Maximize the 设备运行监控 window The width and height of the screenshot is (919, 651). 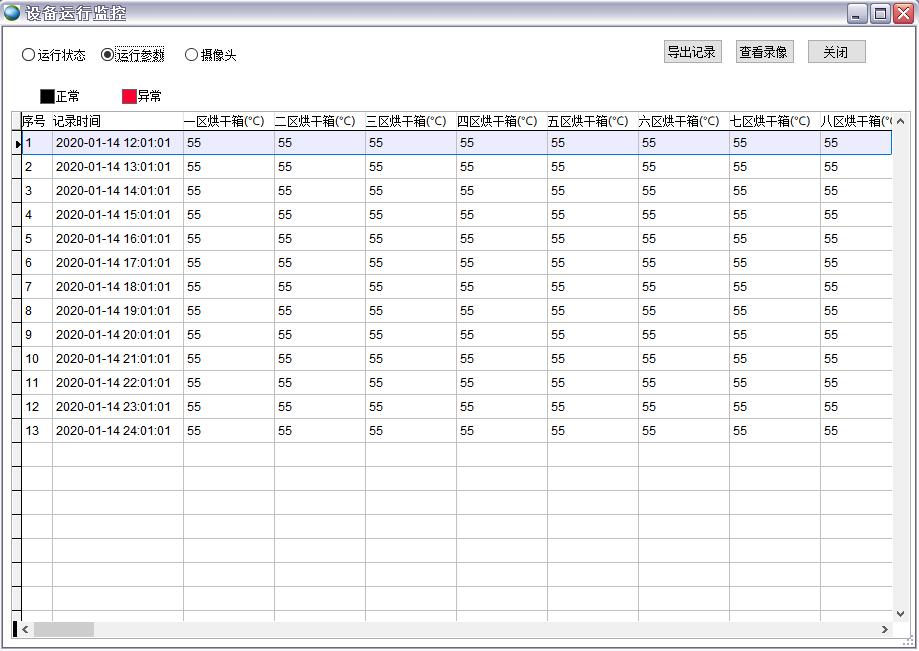point(880,13)
